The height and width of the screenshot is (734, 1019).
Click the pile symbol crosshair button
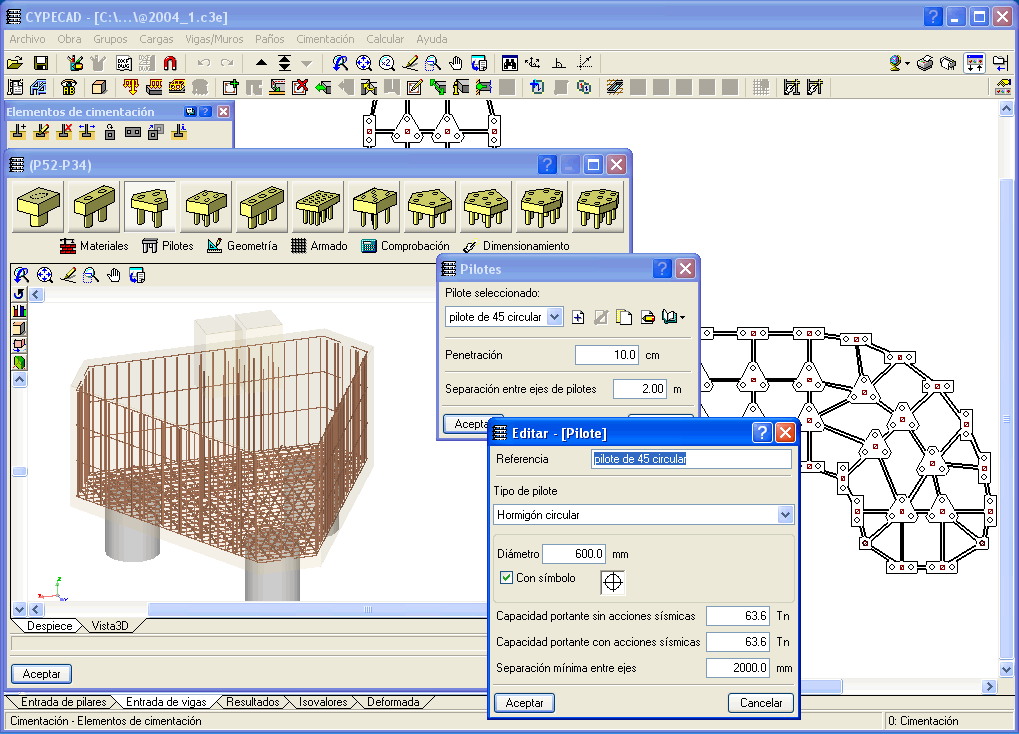pyautogui.click(x=613, y=582)
